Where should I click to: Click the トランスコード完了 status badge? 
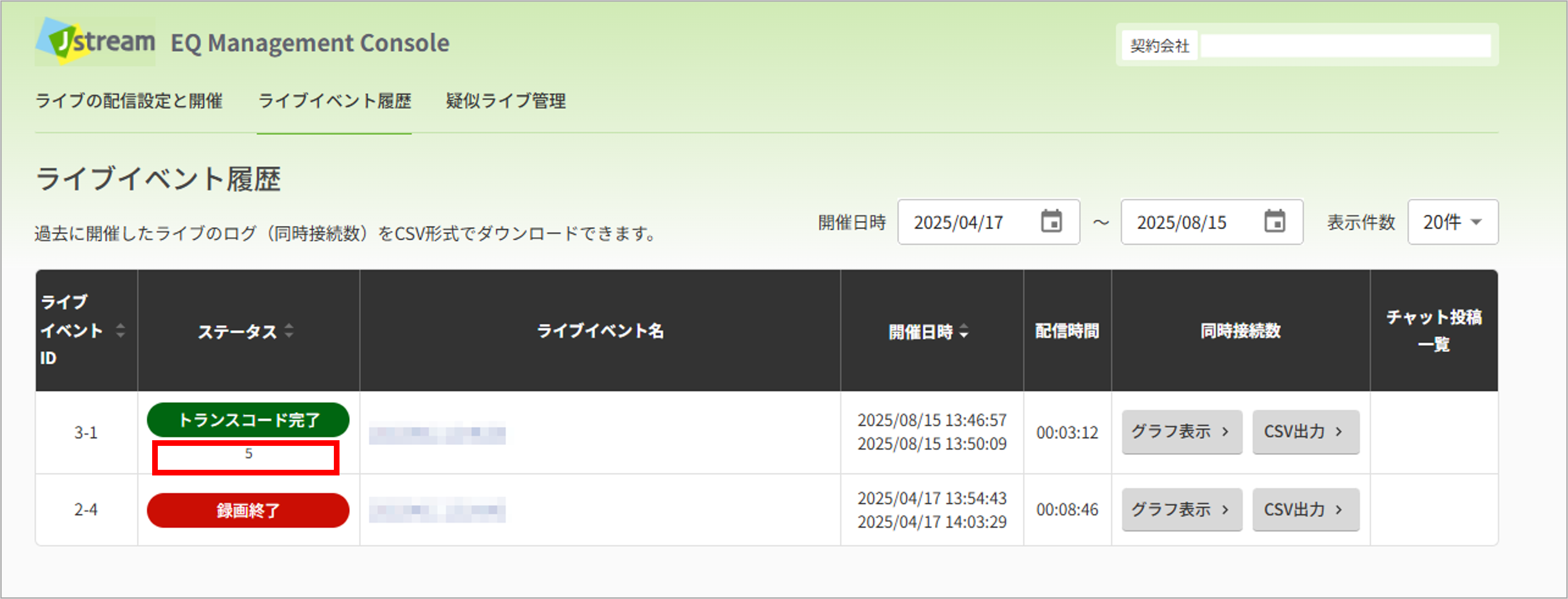pyautogui.click(x=248, y=420)
